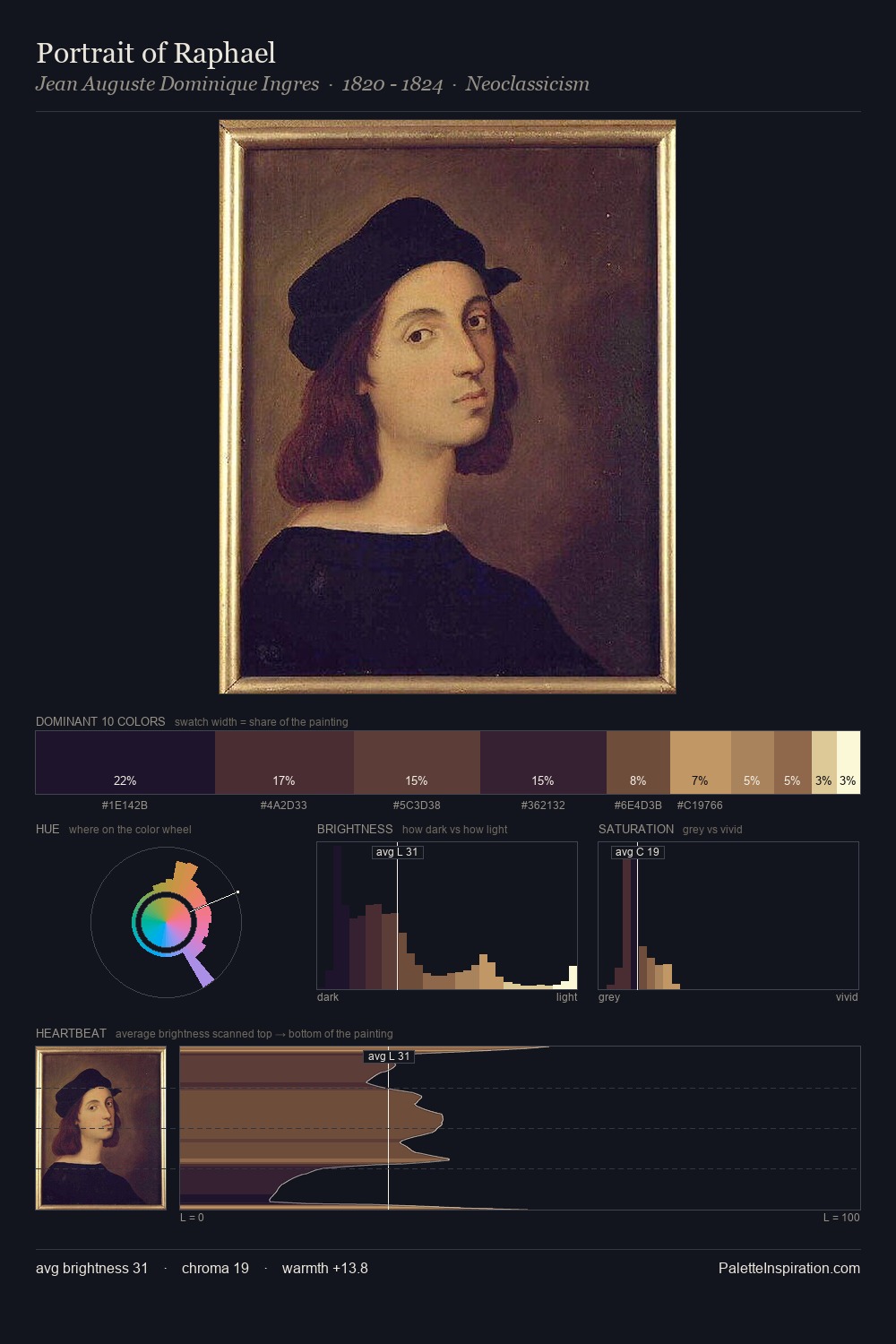Screen dimensions: 896x1344
Task: Click the brightness histogram chart
Action: 447,916
